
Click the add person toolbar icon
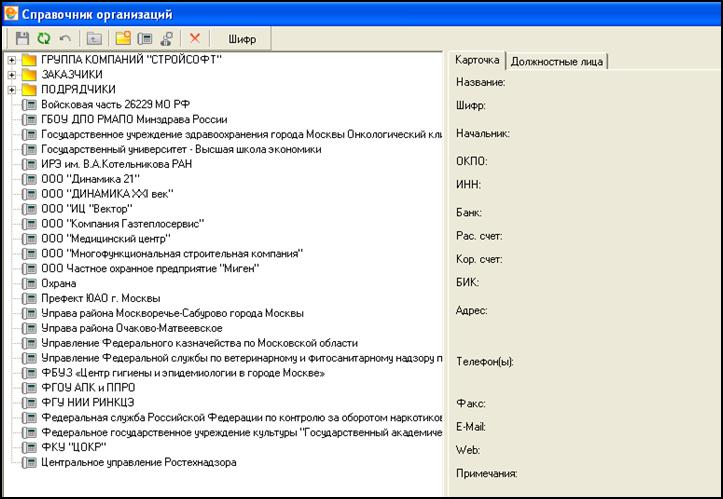pyautogui.click(x=167, y=39)
